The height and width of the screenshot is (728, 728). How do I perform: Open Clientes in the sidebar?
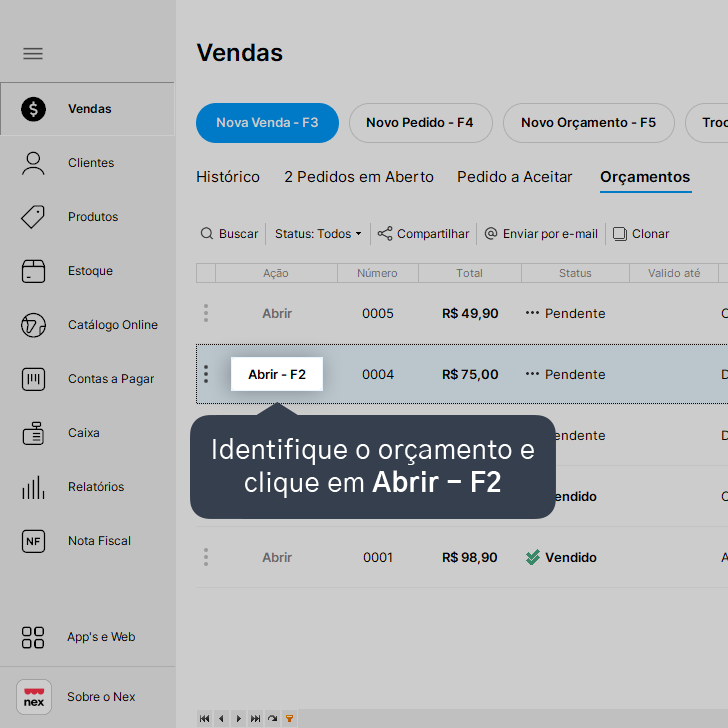(91, 163)
